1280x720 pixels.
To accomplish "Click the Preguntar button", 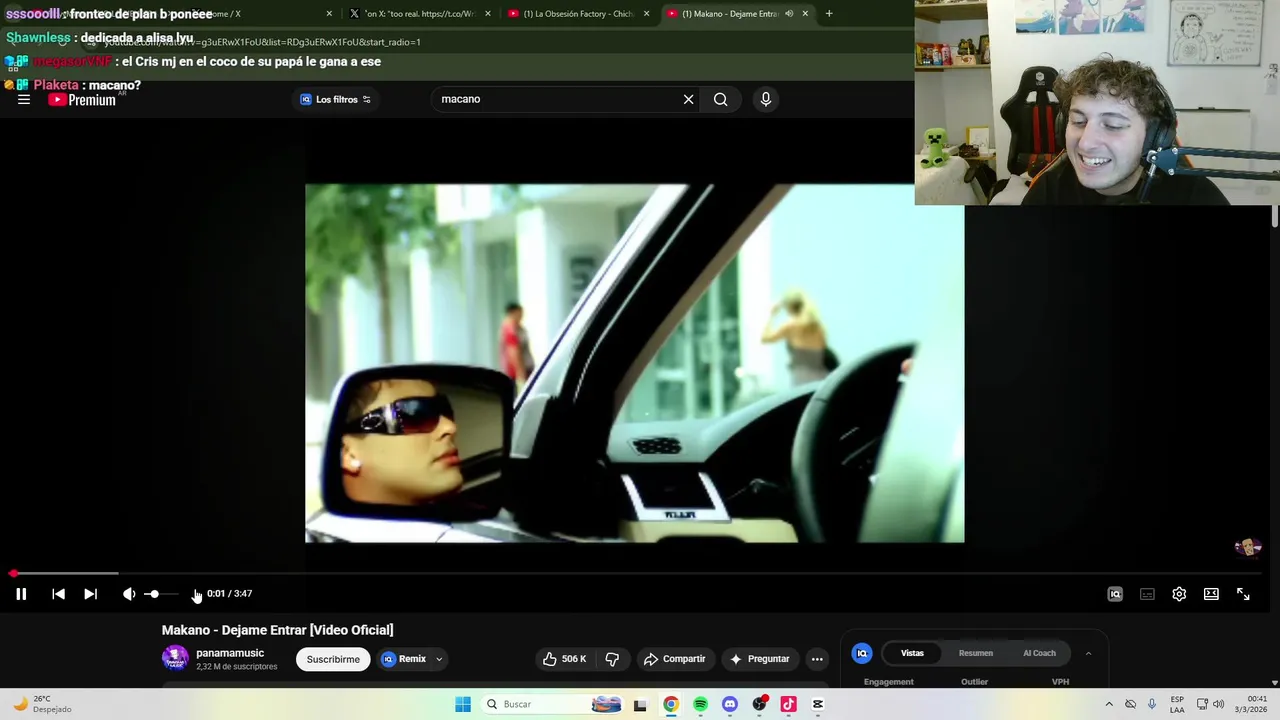I will tap(760, 659).
